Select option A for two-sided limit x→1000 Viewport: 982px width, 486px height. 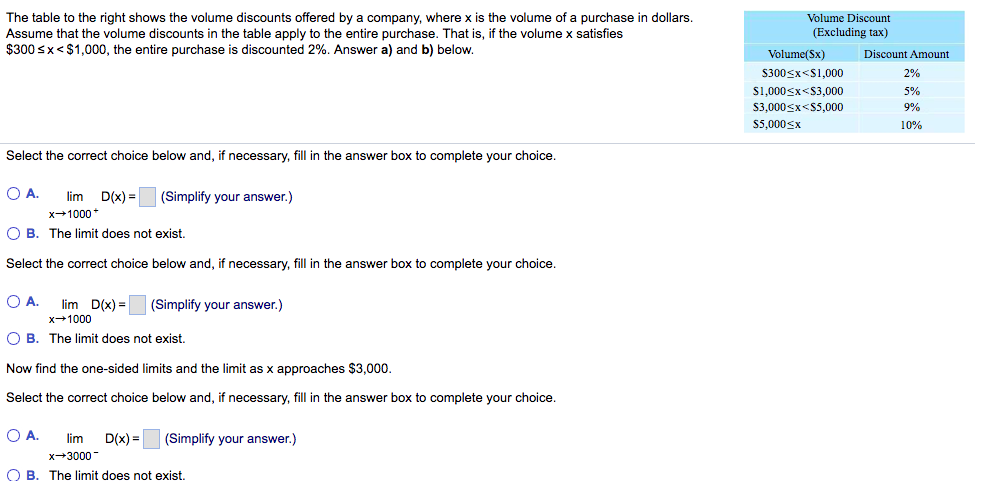tap(14, 301)
